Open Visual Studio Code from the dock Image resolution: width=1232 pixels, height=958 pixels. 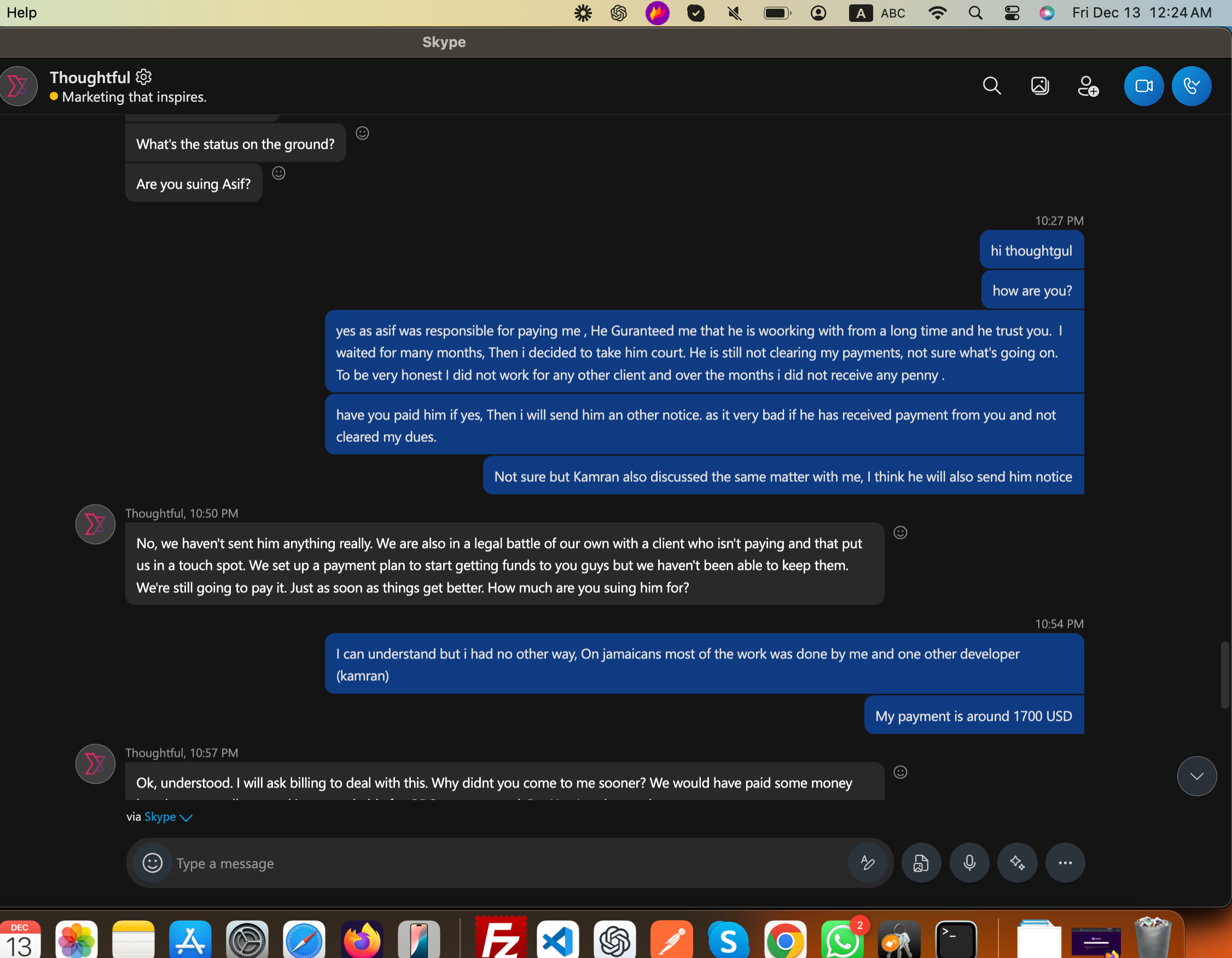pos(558,940)
